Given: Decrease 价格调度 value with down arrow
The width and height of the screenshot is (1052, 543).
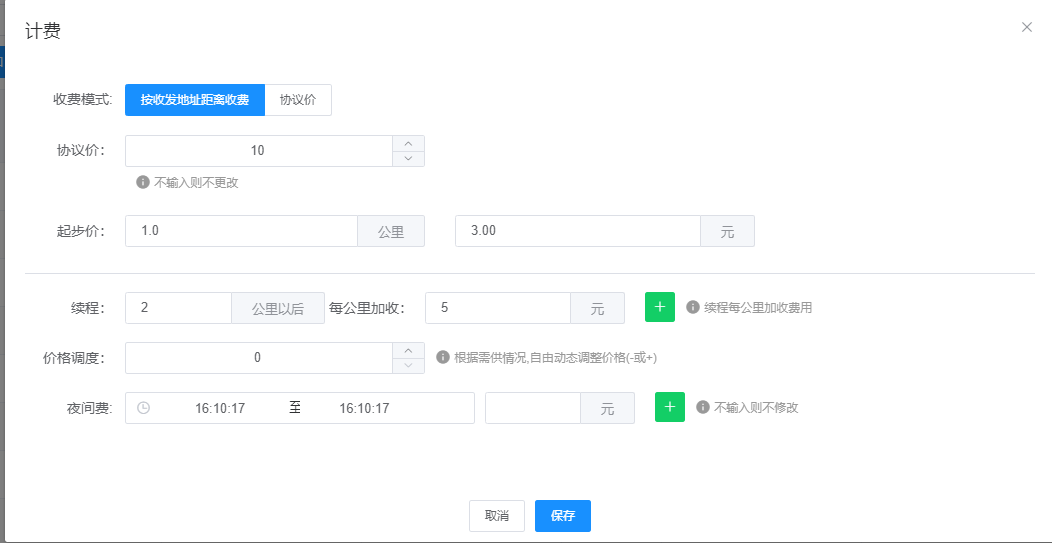Looking at the screenshot, I should 408,365.
